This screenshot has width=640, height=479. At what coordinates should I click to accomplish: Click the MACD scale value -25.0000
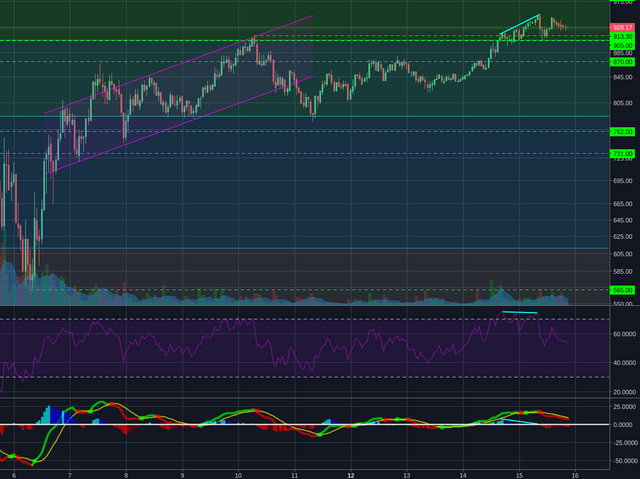click(624, 443)
